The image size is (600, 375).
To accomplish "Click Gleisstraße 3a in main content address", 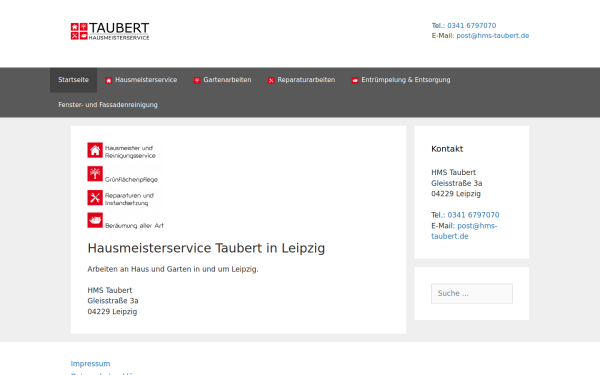I will point(113,301).
